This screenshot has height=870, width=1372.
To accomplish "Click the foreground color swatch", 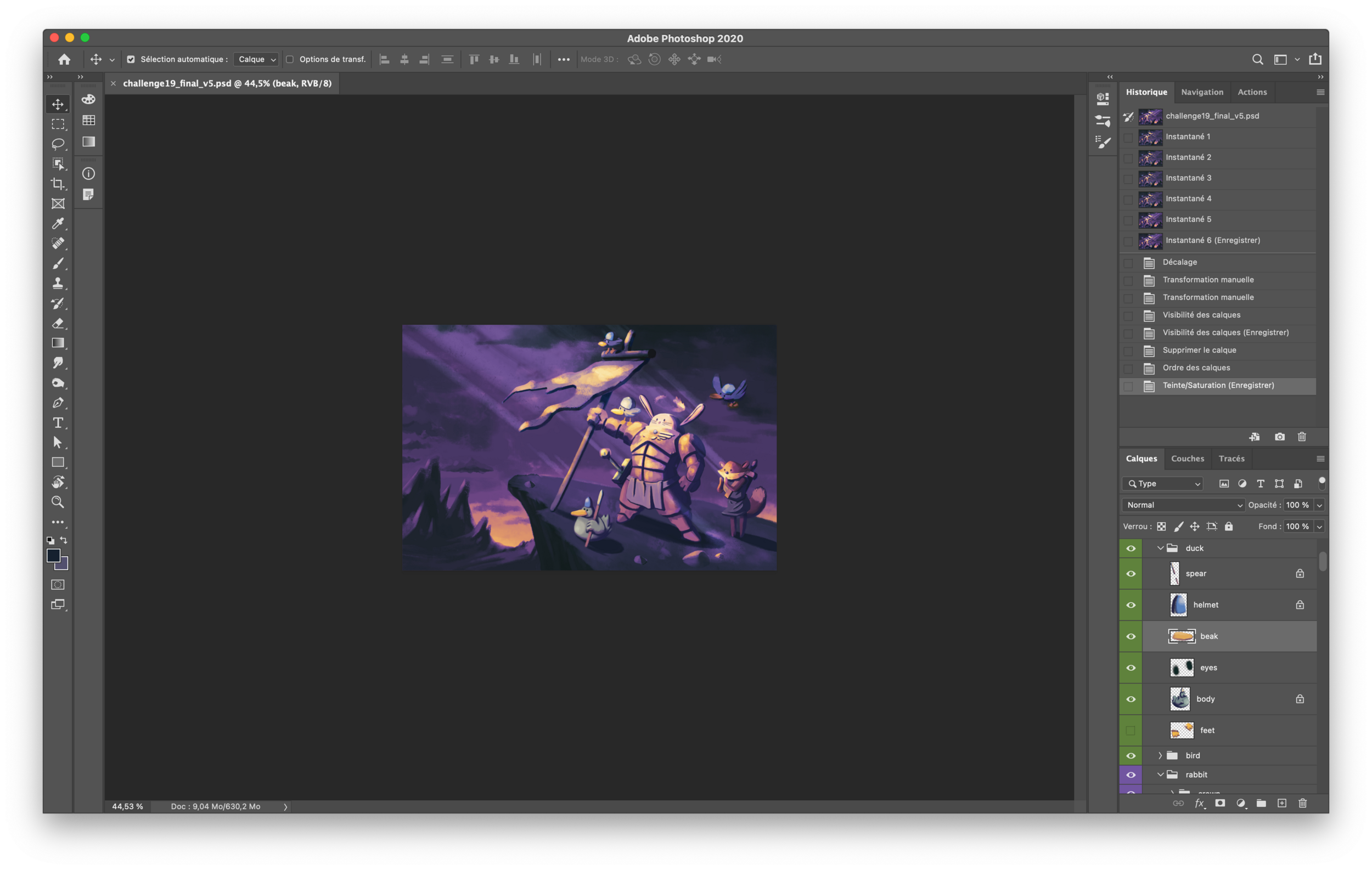I will (54, 556).
